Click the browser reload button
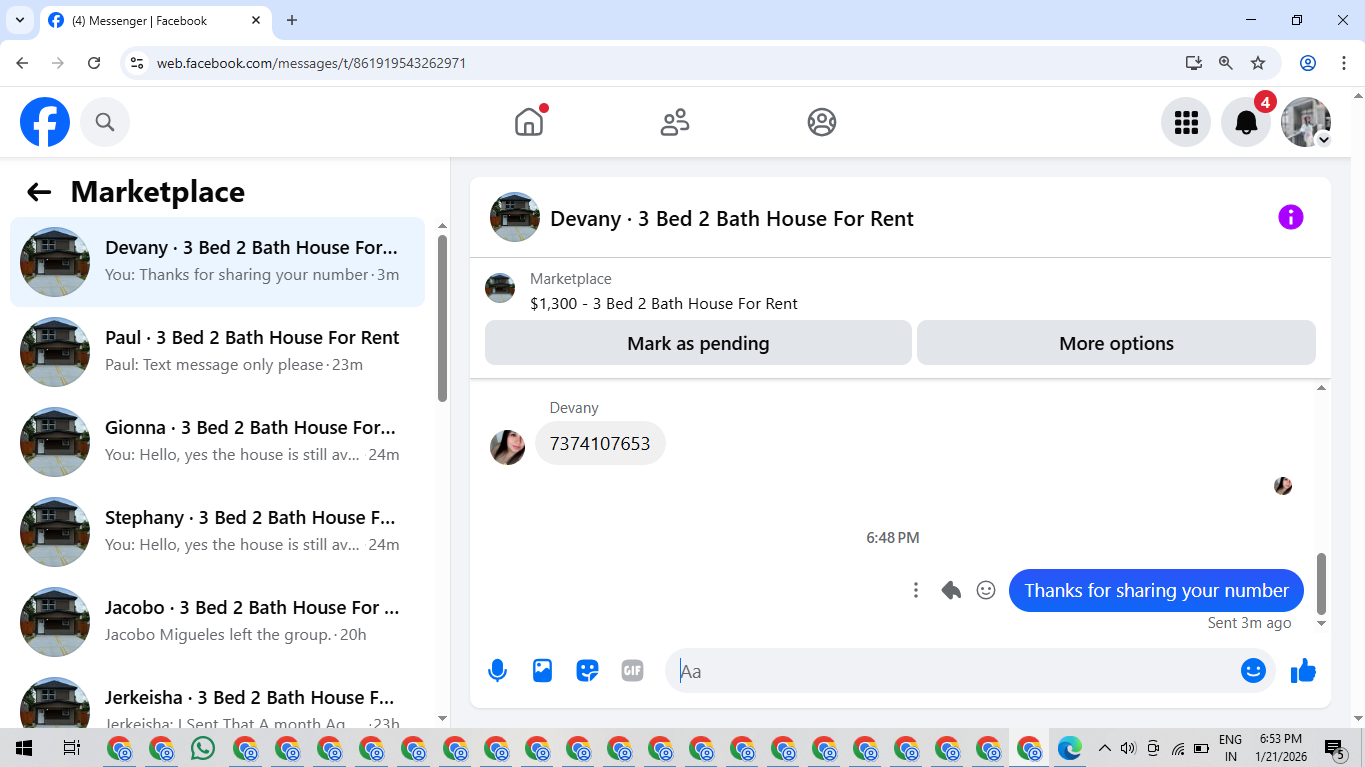The height and width of the screenshot is (767, 1365). pyautogui.click(x=94, y=63)
